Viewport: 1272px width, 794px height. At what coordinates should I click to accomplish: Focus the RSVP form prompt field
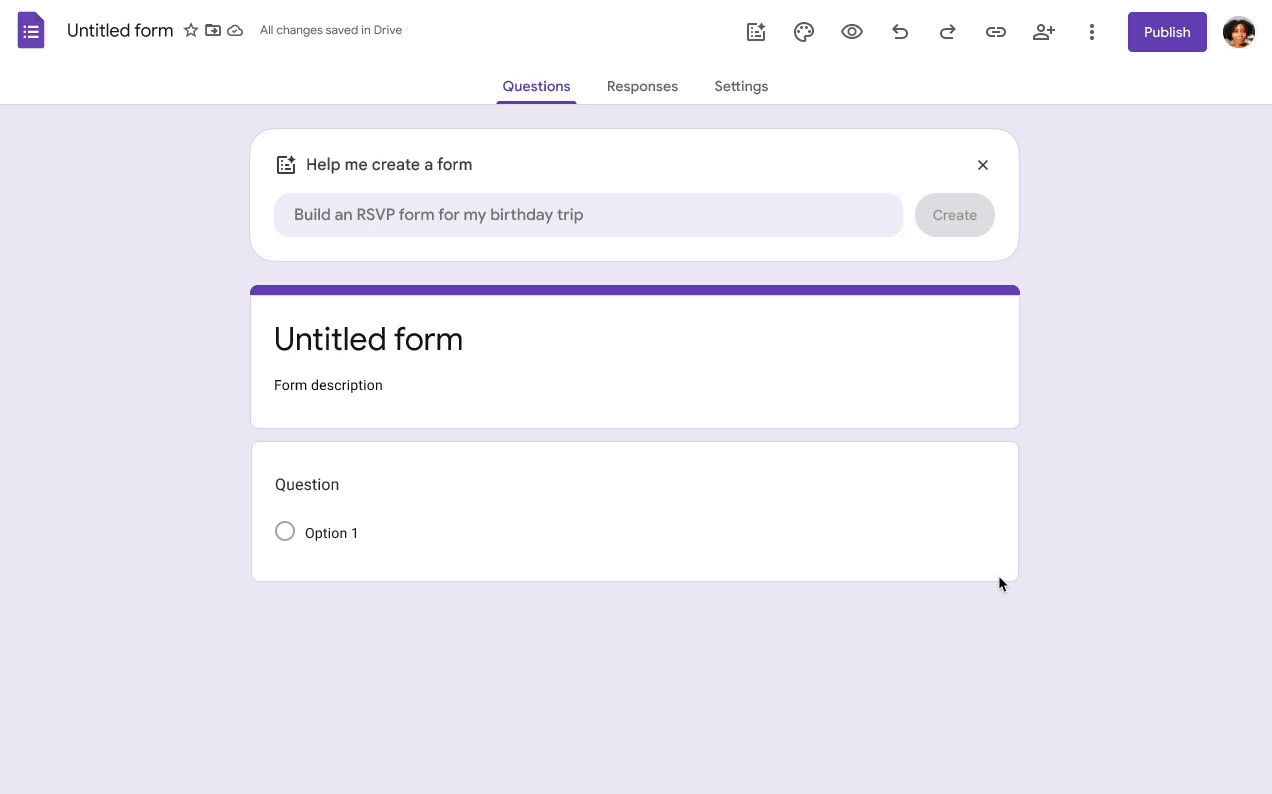point(588,215)
